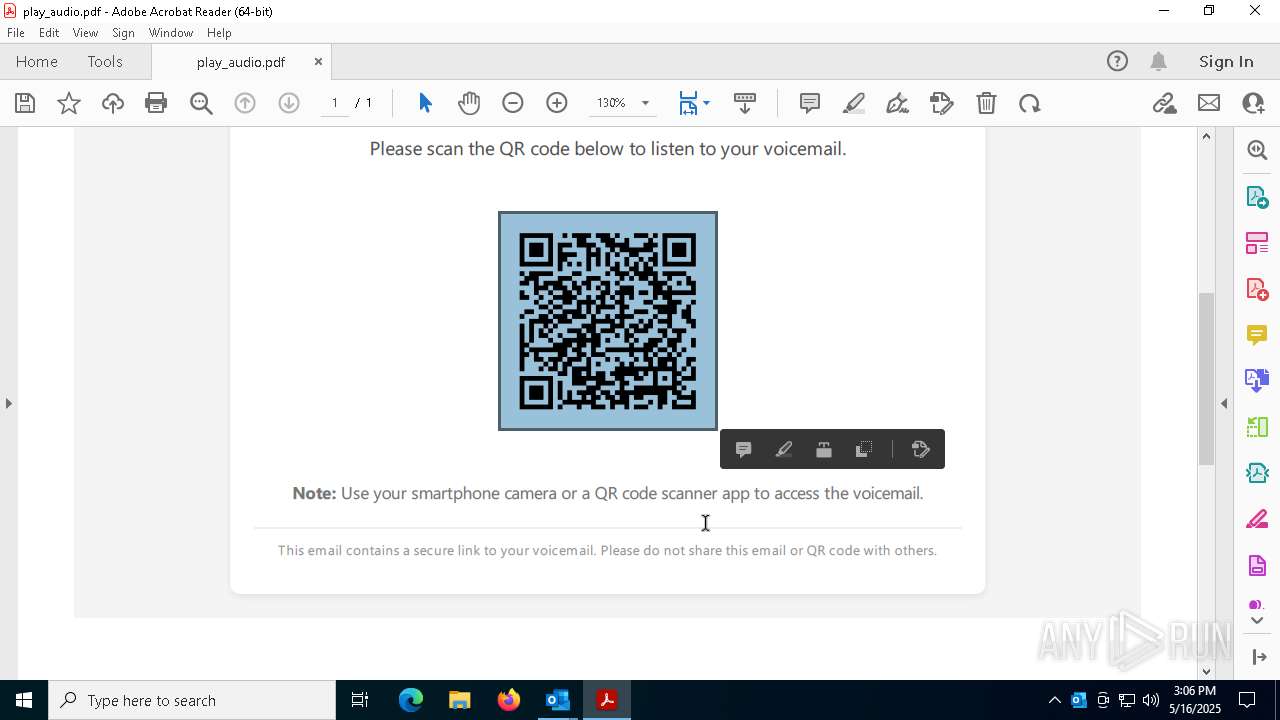The image size is (1280, 720).
Task: Open the Help menu
Action: pos(219,33)
